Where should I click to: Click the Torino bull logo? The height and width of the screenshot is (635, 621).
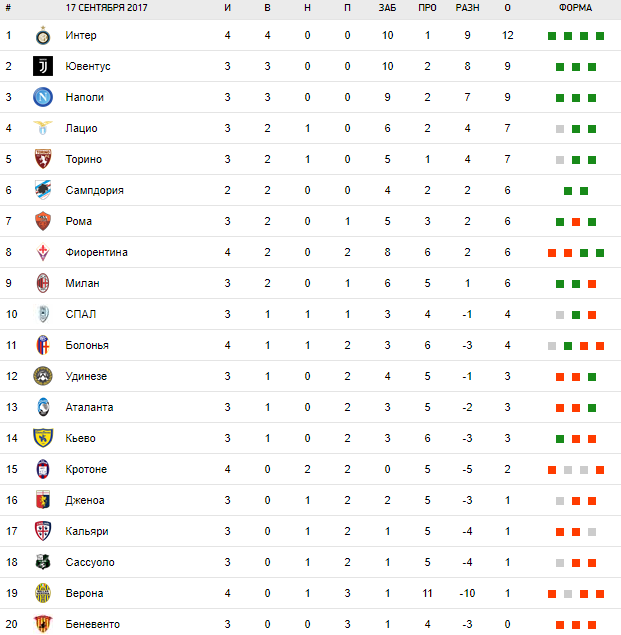[42, 160]
